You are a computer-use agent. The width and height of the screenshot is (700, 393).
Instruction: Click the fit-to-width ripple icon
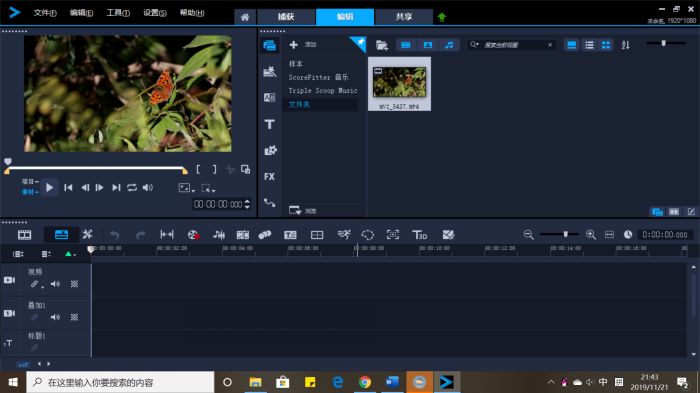pos(167,234)
